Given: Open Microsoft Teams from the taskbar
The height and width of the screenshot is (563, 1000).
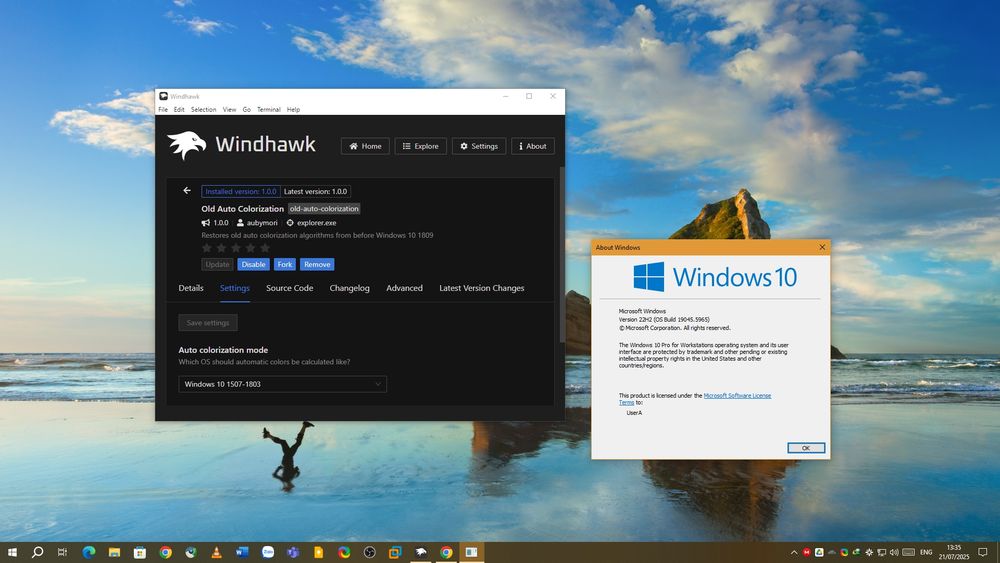Looking at the screenshot, I should pos(293,552).
